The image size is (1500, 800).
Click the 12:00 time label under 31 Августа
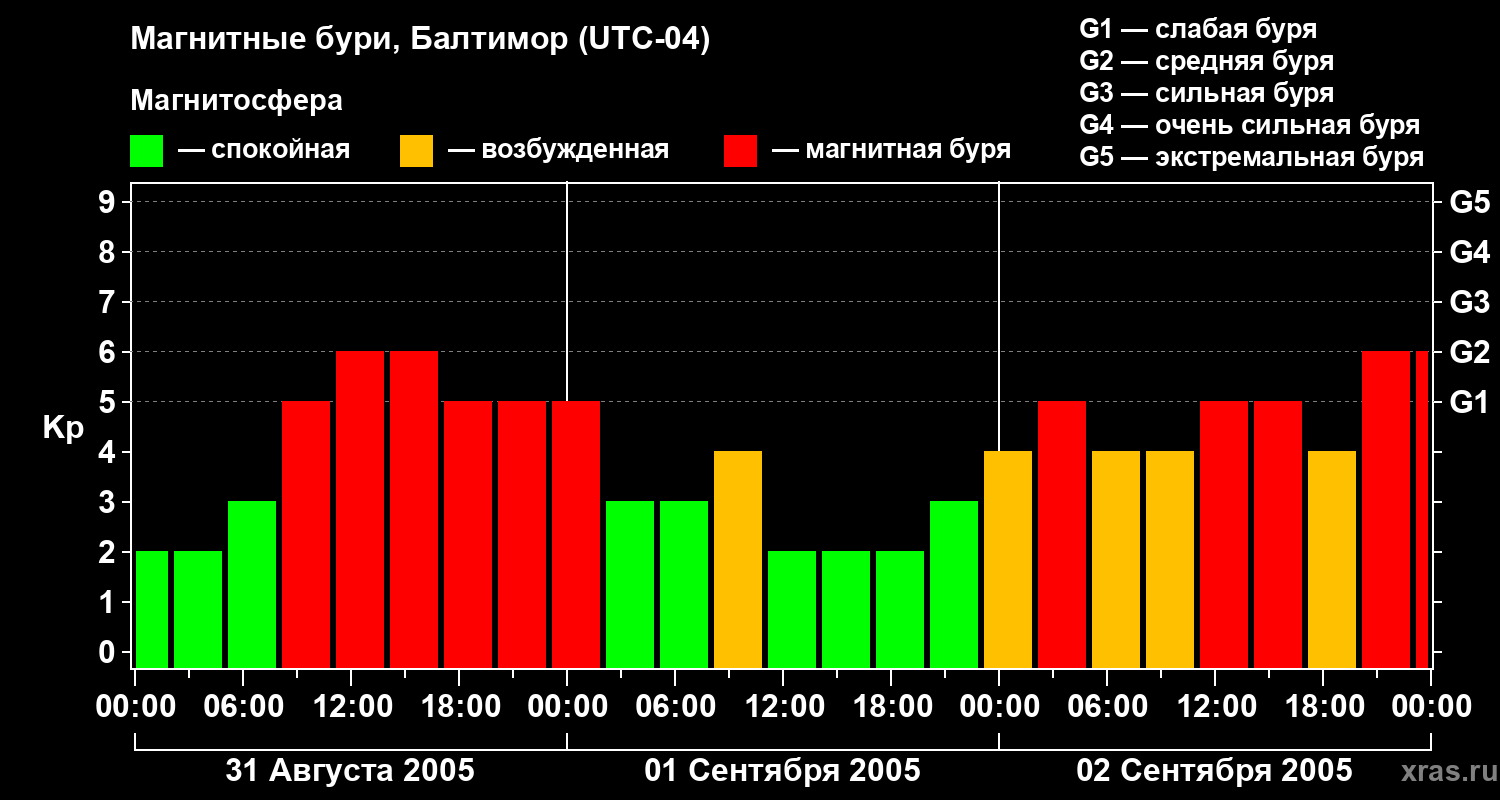click(x=351, y=707)
